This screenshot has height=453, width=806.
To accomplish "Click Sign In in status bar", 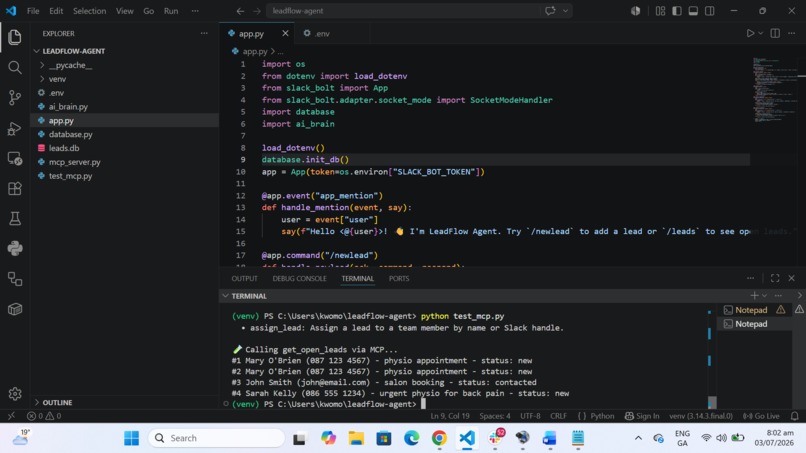I will [x=642, y=416].
